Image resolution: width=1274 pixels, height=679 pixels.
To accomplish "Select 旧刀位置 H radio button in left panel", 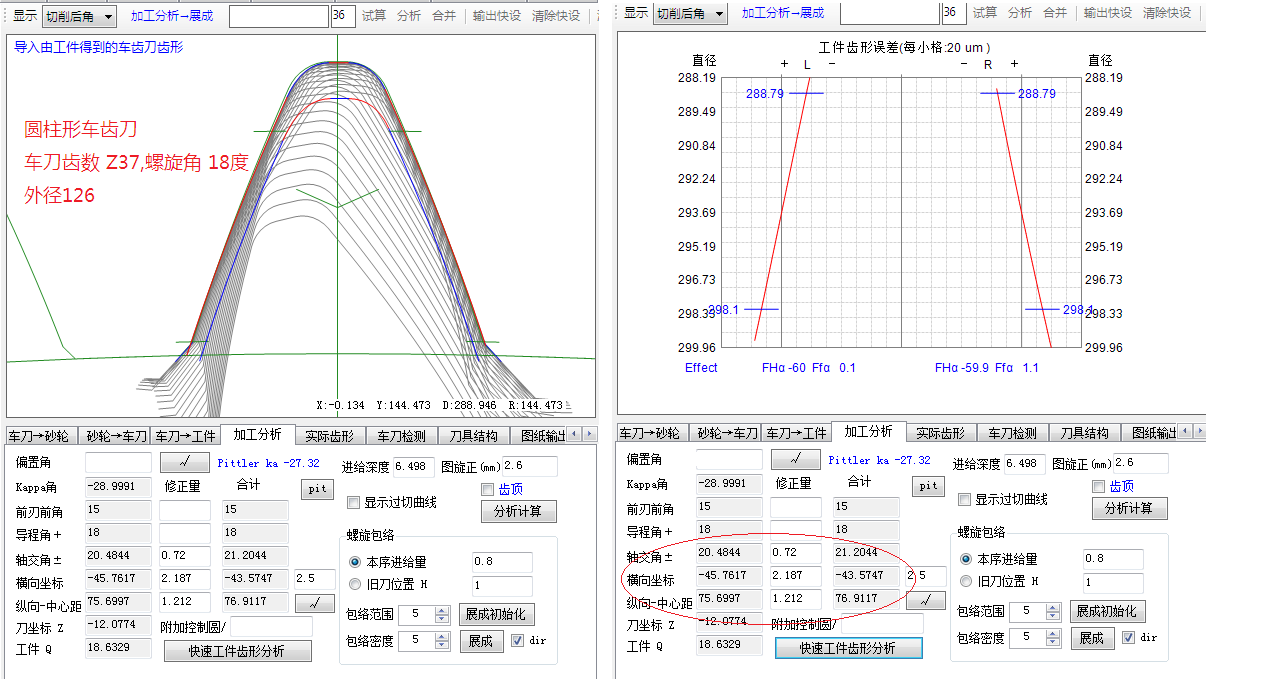I will click(355, 584).
